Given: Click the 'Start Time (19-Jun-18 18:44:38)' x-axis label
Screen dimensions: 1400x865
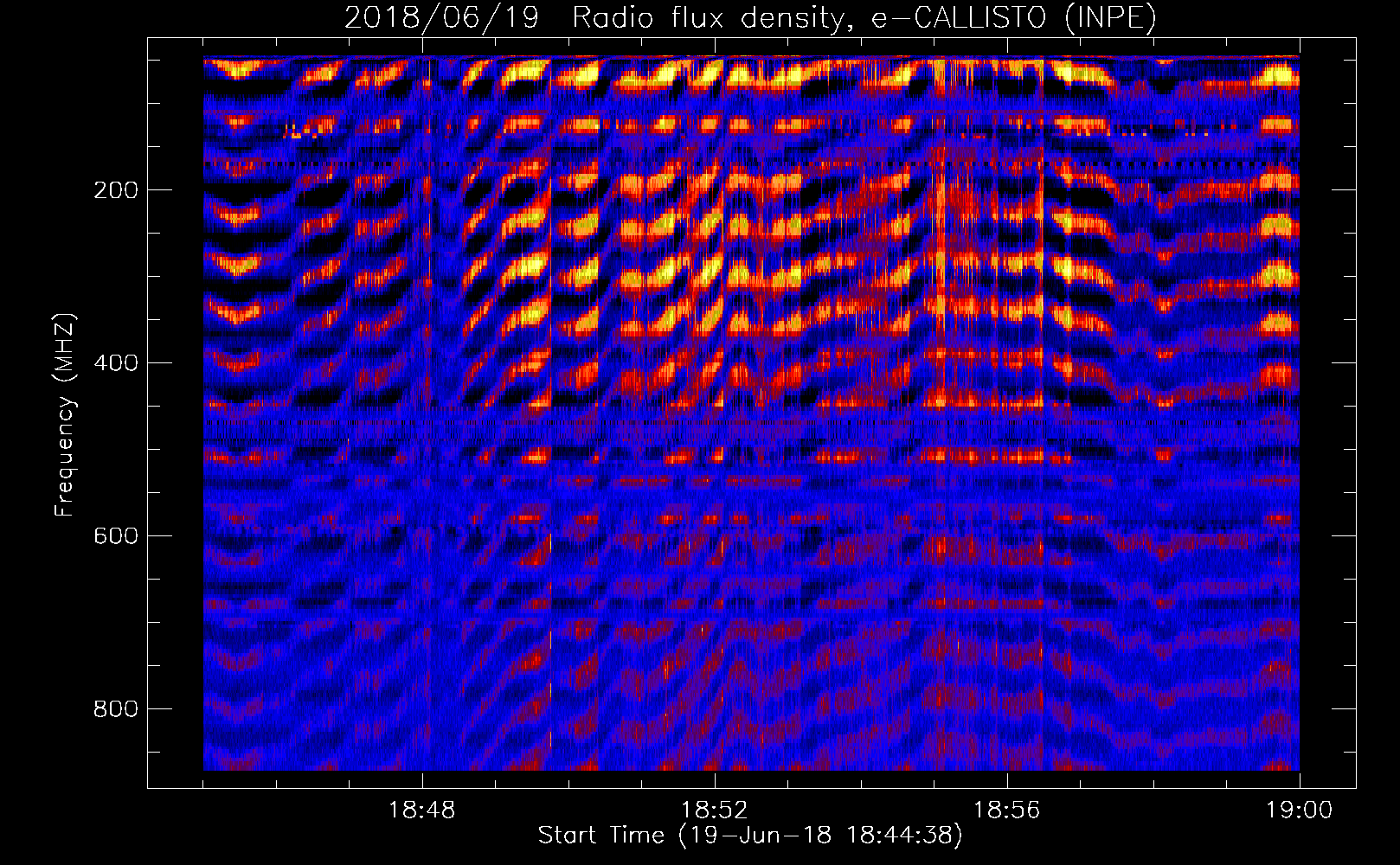Looking at the screenshot, I should 750,836.
